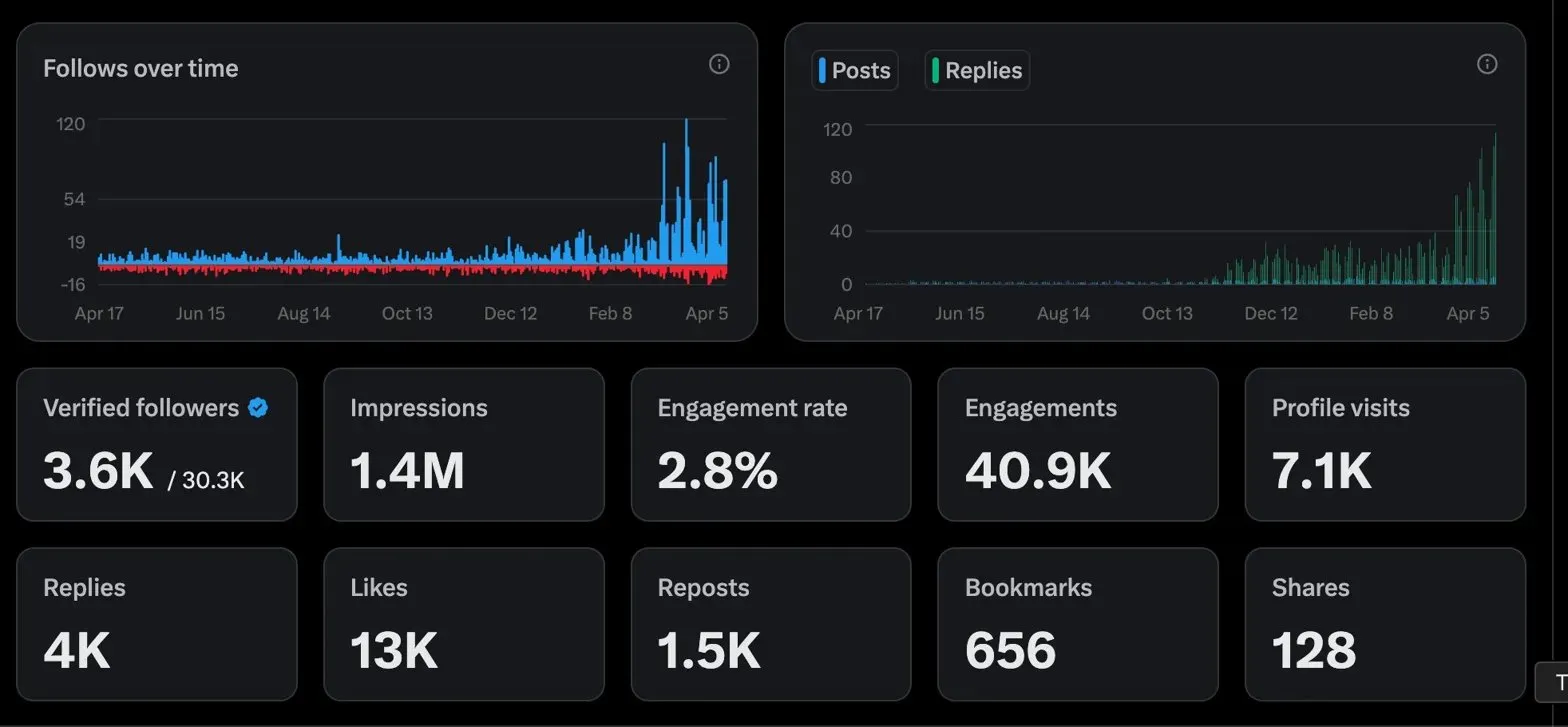1568x727 pixels.
Task: Toggle visibility of Posts data series
Action: click(854, 70)
